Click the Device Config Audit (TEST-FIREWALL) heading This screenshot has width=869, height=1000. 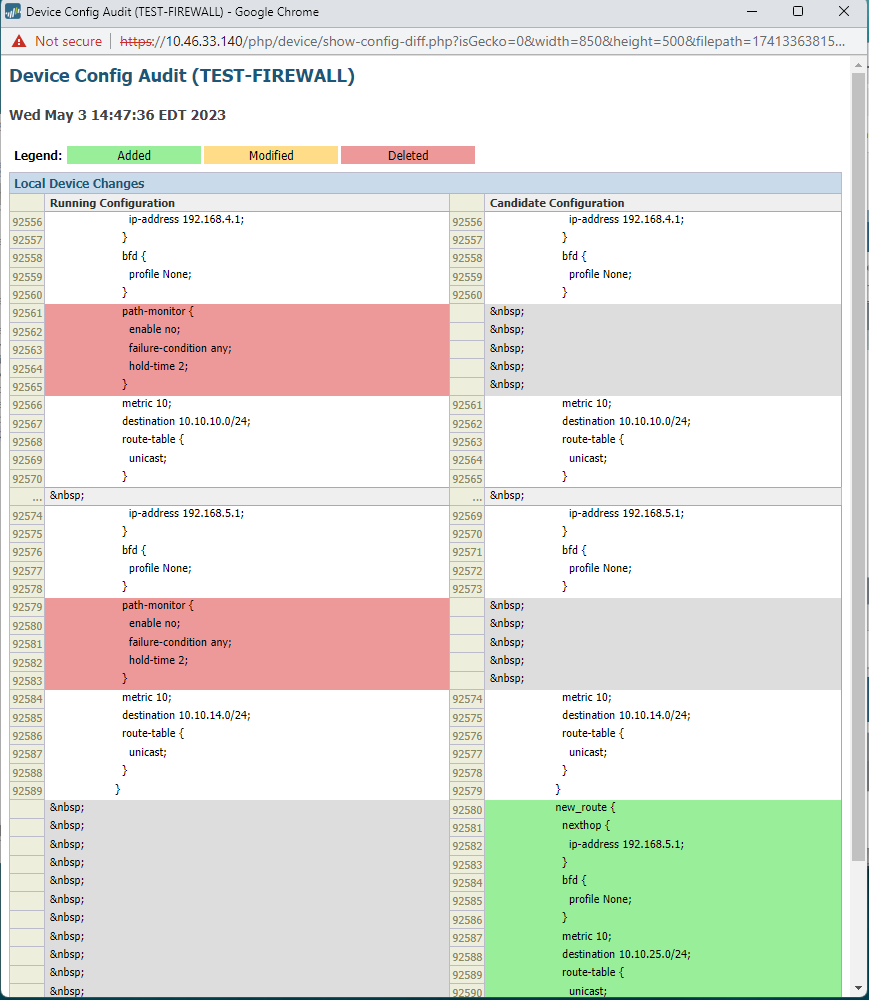(182, 75)
